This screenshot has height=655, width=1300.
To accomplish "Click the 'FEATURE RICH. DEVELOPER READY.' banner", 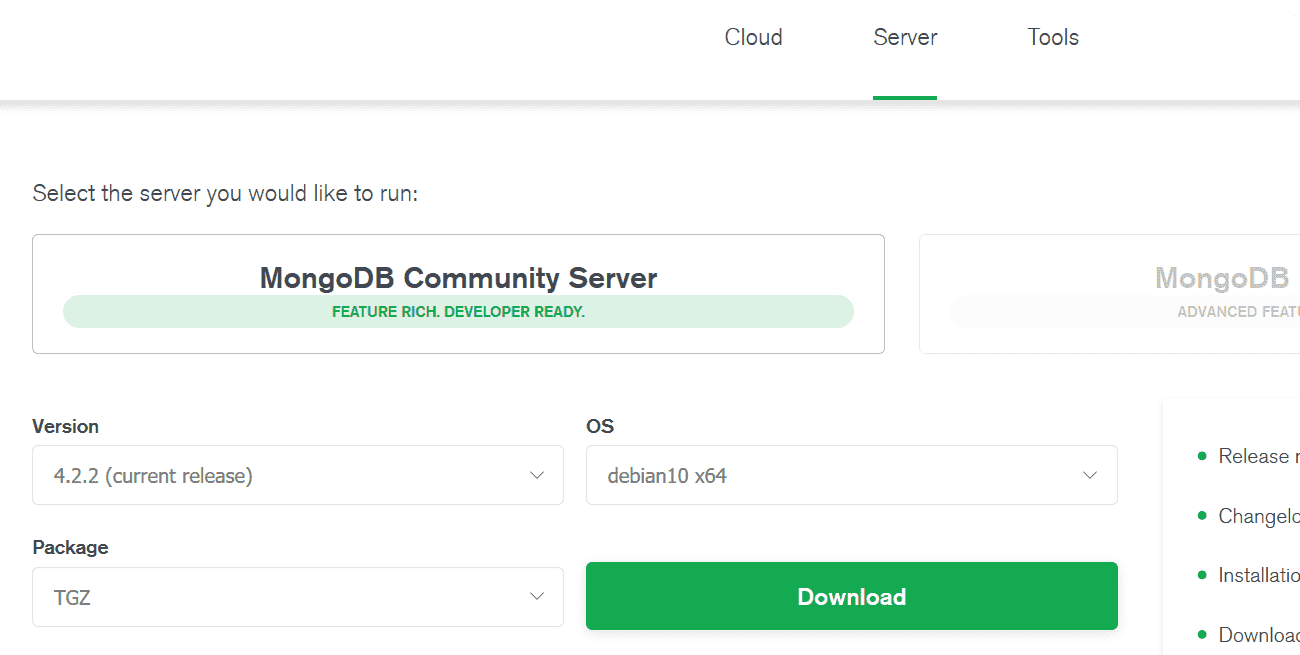I will [458, 311].
